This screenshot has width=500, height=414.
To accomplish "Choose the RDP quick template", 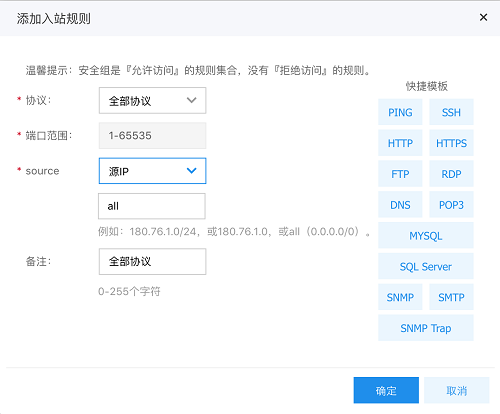I will click(451, 174).
